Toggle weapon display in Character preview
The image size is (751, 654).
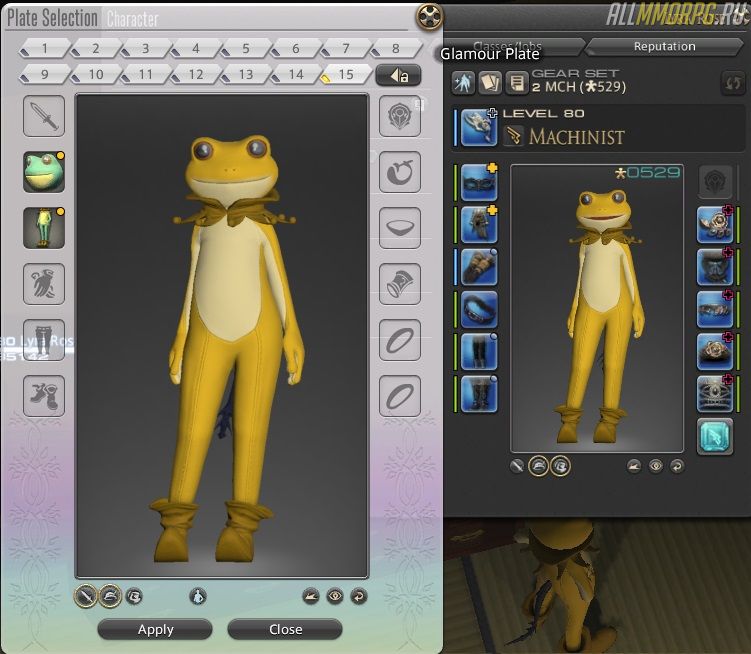point(517,466)
